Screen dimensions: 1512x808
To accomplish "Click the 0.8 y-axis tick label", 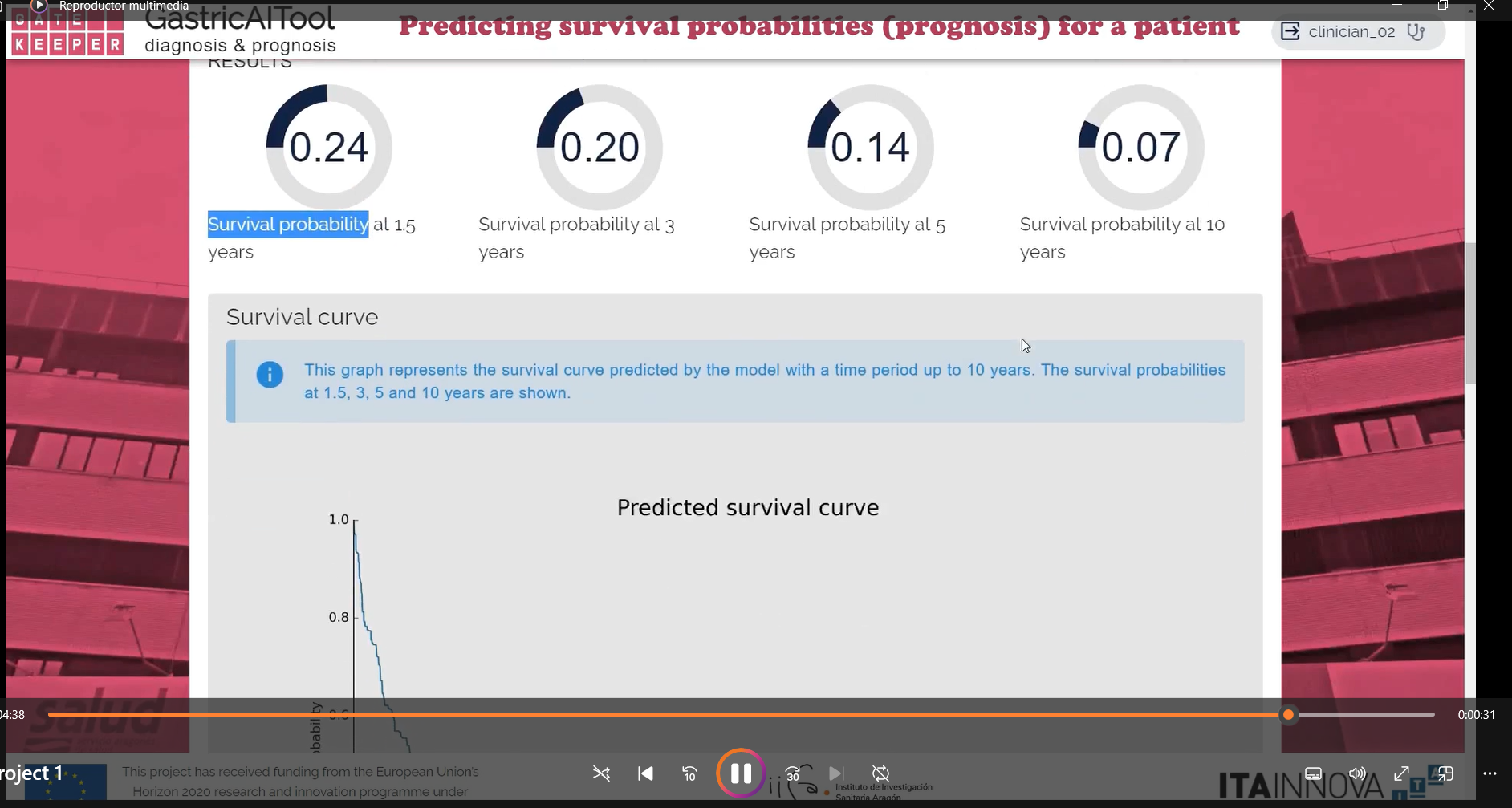I will point(339,617).
